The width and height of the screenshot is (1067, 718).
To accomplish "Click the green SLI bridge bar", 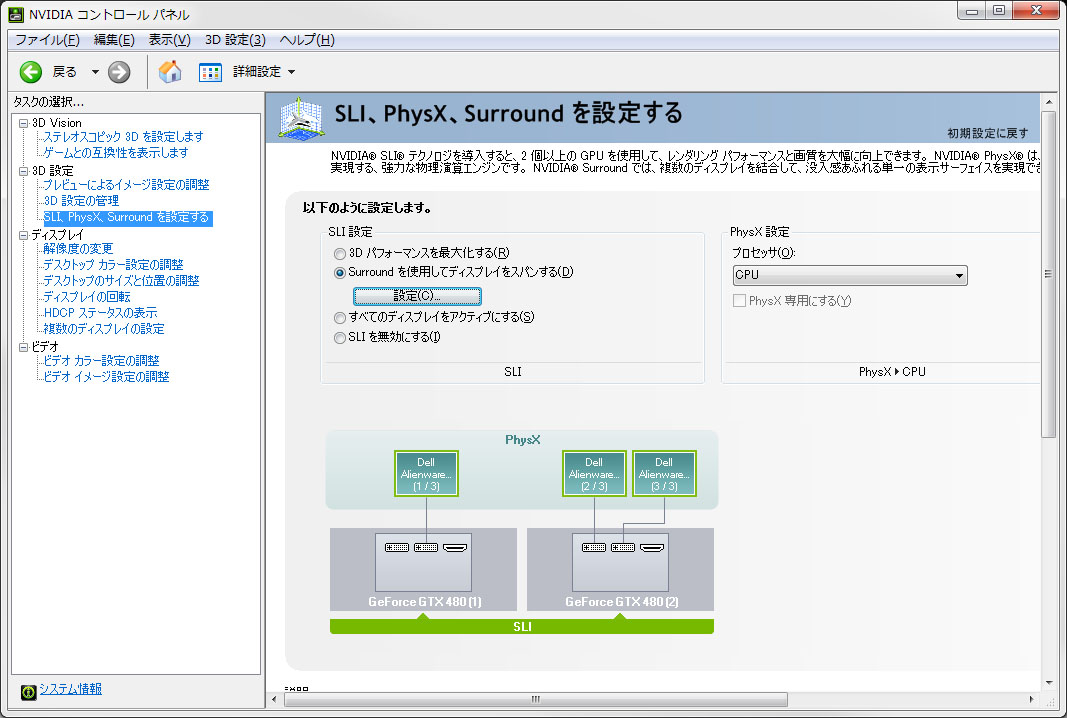I will 522,626.
